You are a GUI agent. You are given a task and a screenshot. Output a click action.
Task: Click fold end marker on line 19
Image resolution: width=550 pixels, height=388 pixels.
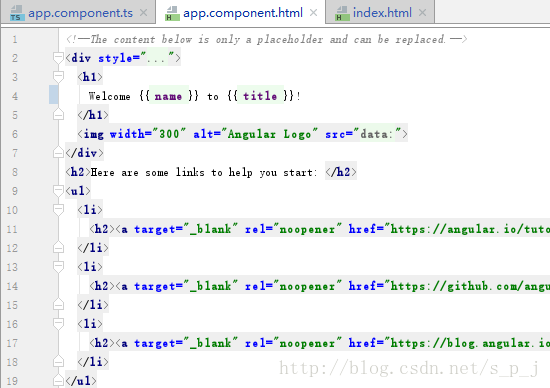click(58, 380)
